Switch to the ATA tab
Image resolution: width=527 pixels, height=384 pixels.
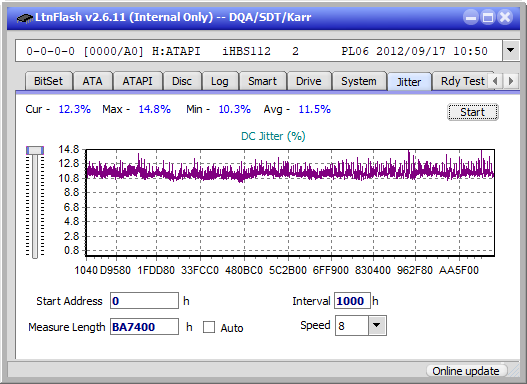coord(92,81)
